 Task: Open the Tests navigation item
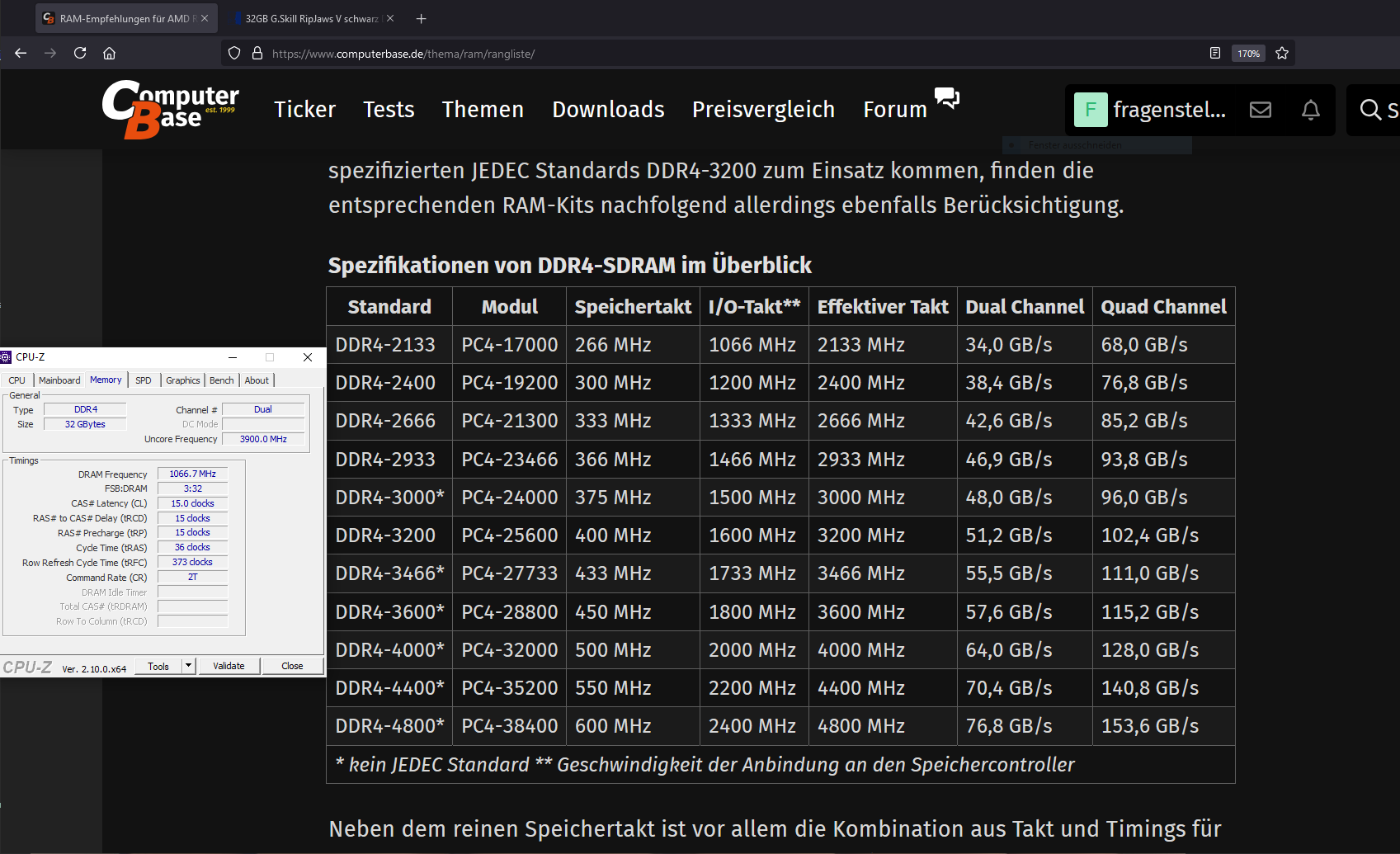[x=389, y=109]
